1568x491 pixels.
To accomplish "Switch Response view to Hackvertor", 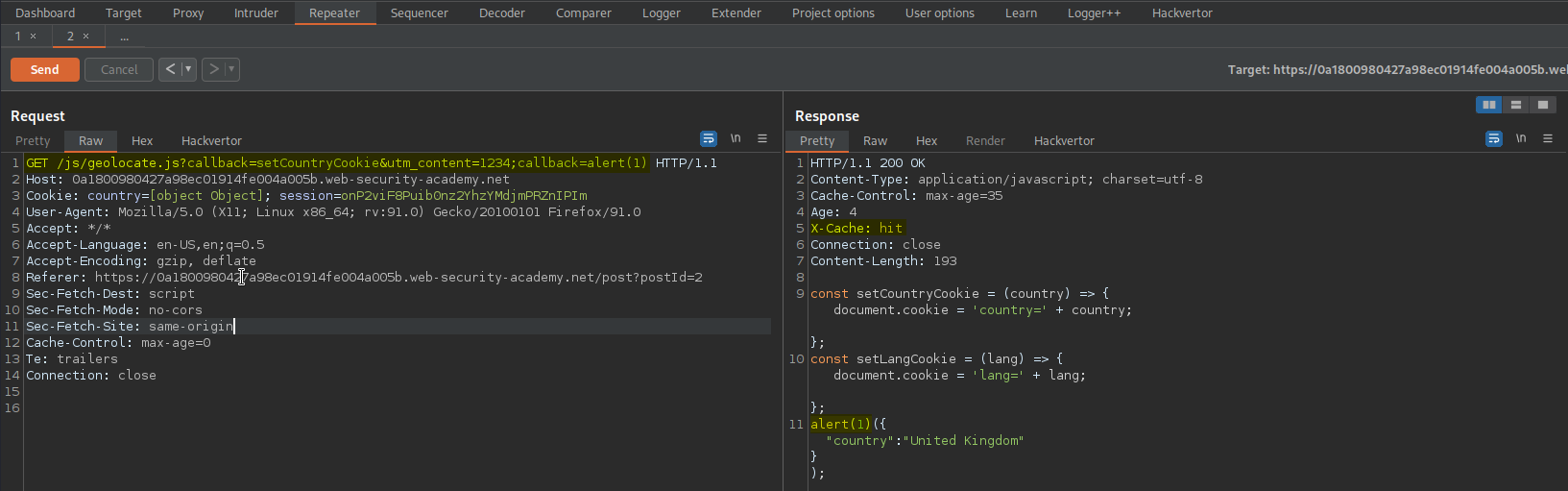I will [1064, 140].
